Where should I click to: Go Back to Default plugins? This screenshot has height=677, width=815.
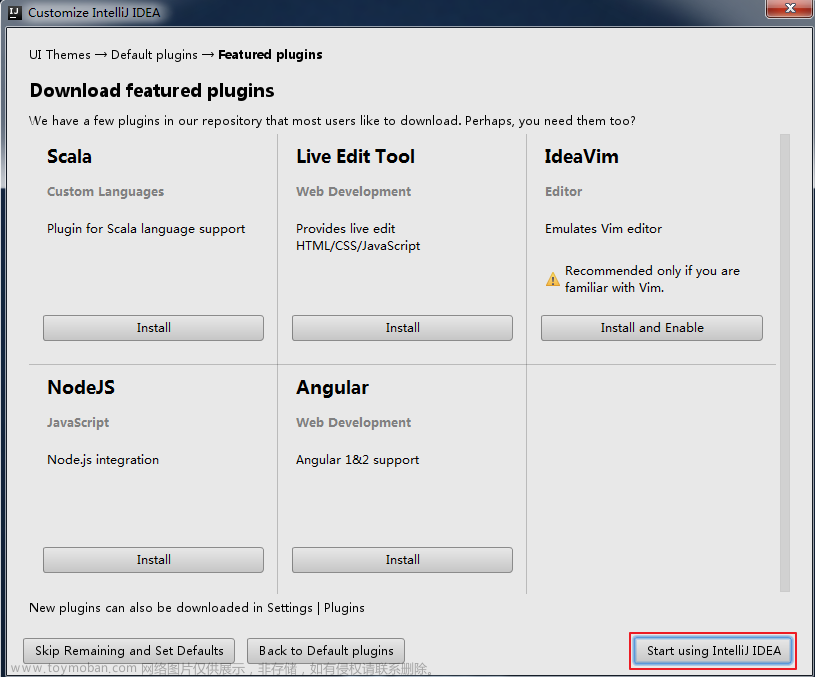click(326, 650)
